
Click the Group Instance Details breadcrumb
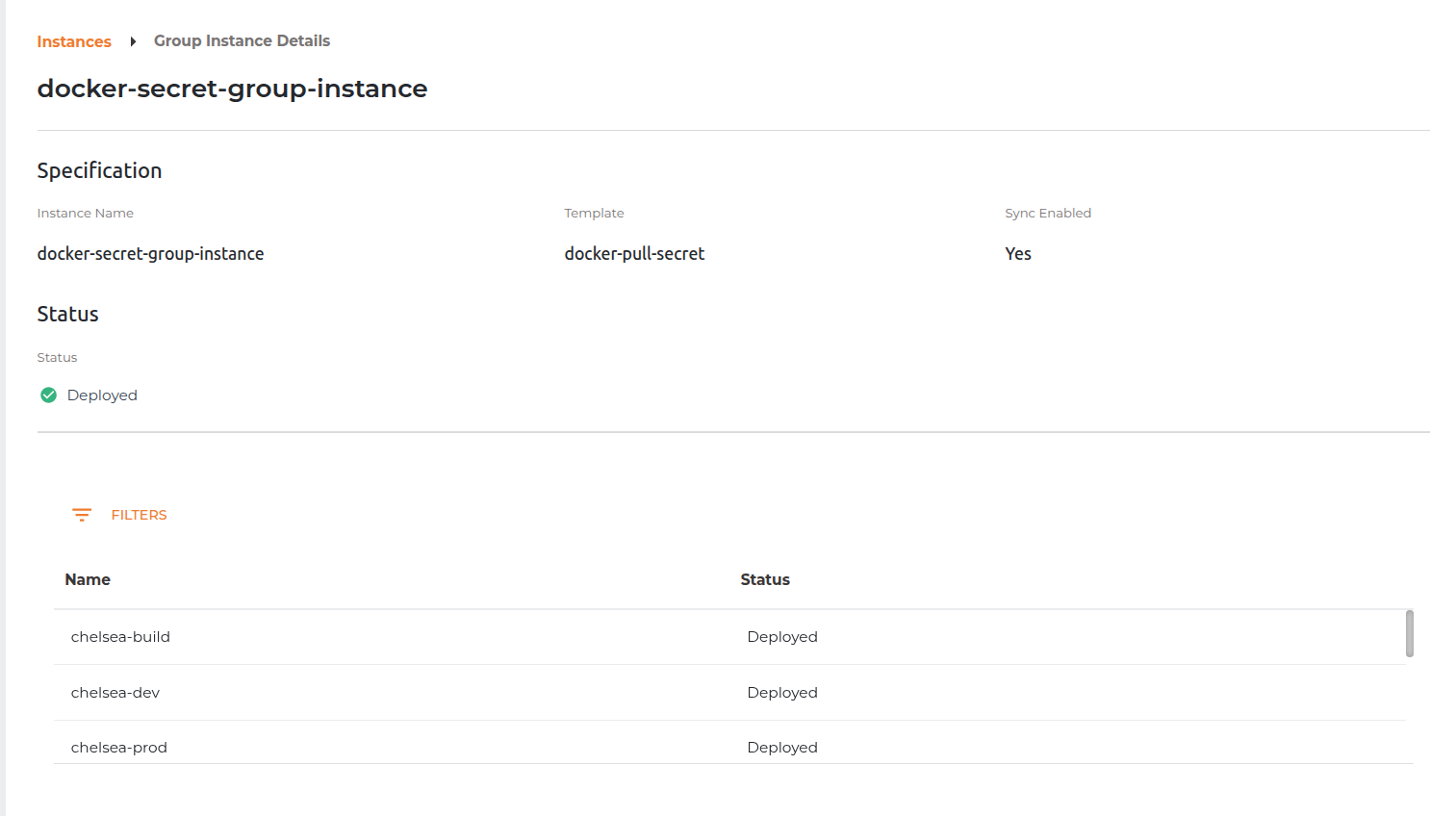click(x=242, y=40)
